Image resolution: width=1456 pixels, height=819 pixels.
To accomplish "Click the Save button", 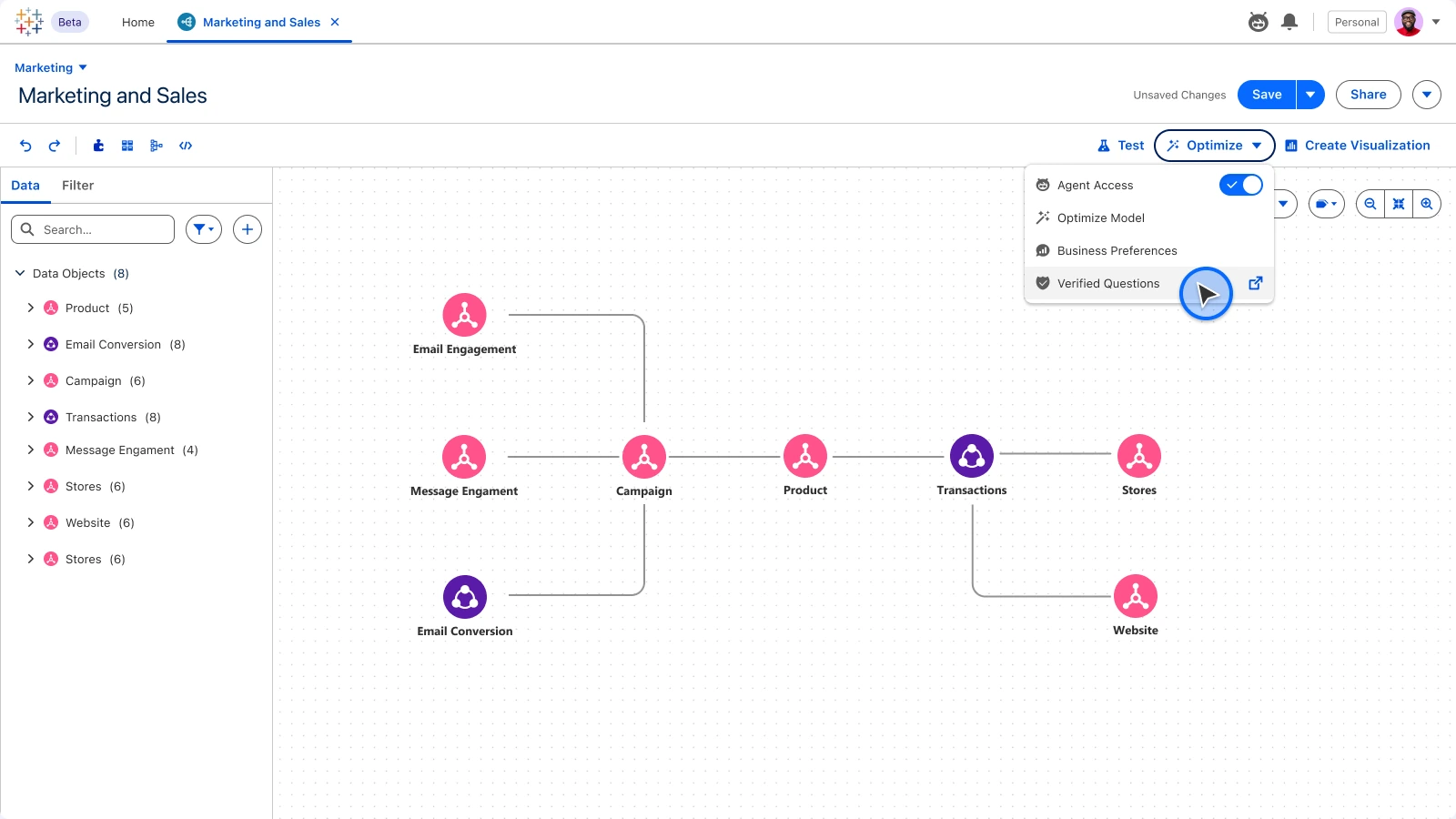I will pyautogui.click(x=1267, y=95).
